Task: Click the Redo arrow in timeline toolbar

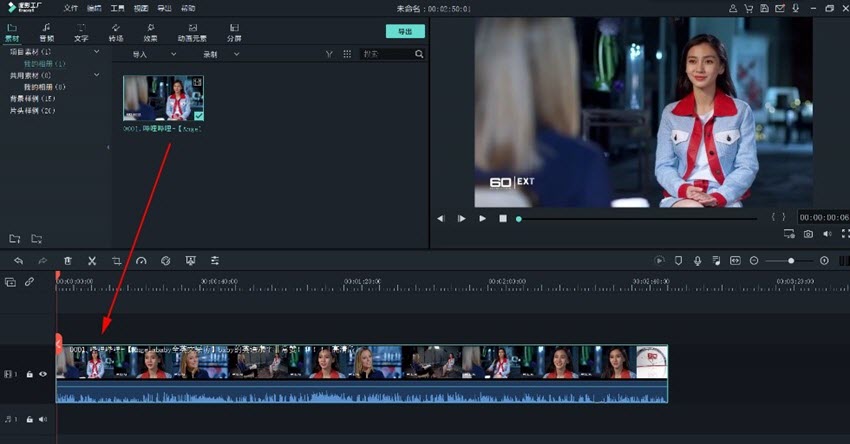Action: 43,261
